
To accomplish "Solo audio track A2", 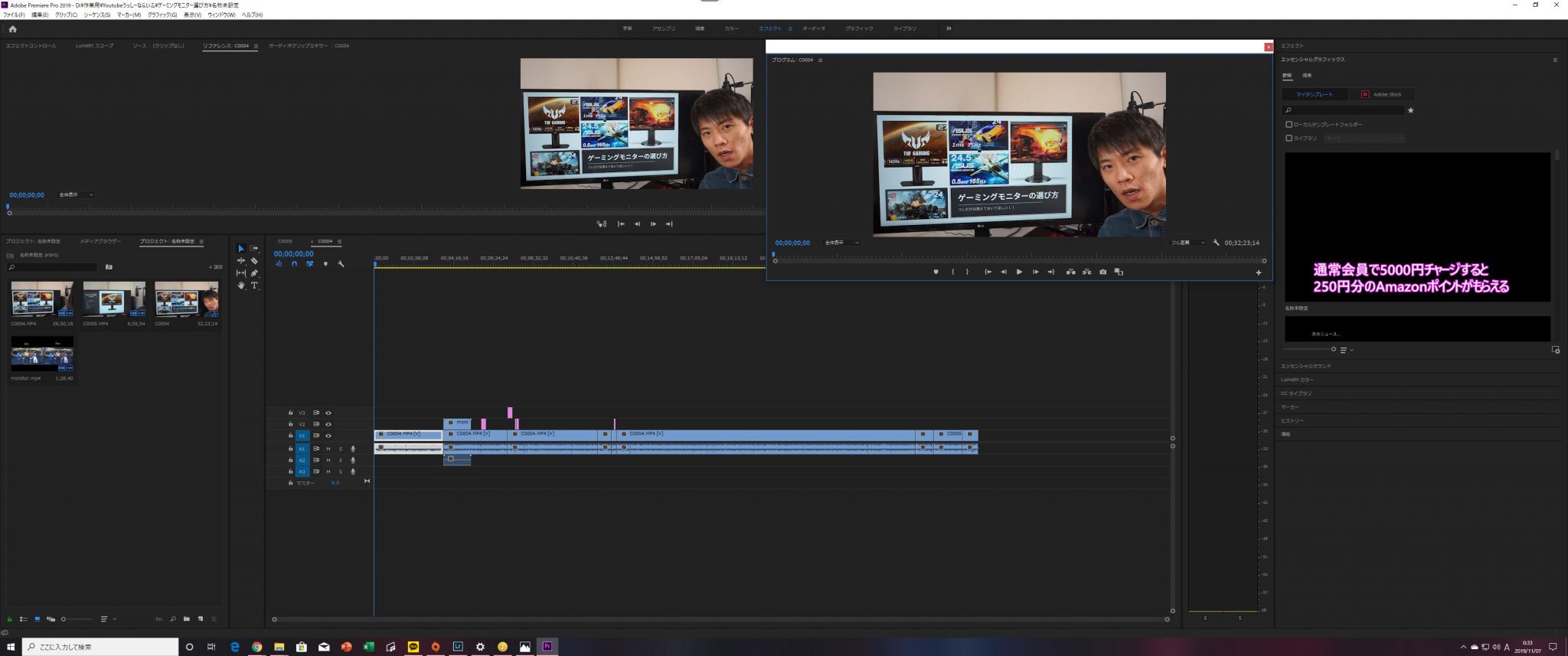I will [341, 460].
